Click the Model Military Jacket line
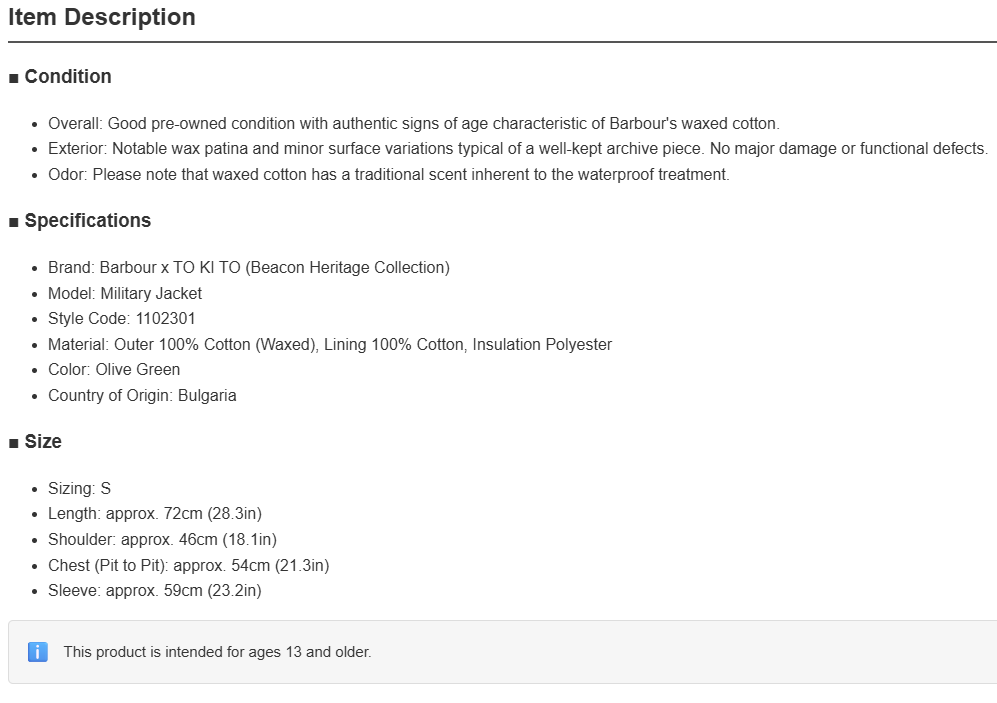 click(x=125, y=294)
